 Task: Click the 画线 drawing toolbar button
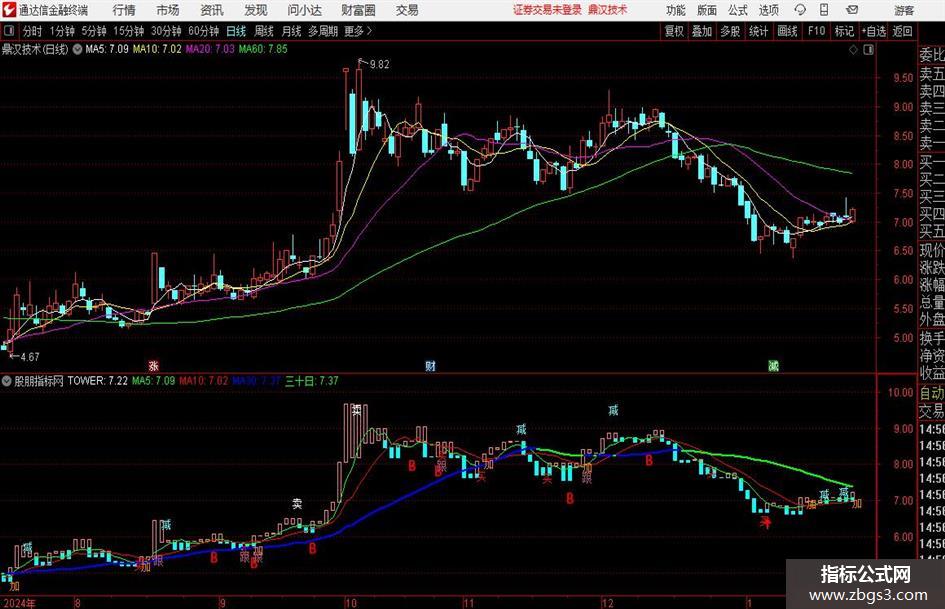pyautogui.click(x=787, y=31)
